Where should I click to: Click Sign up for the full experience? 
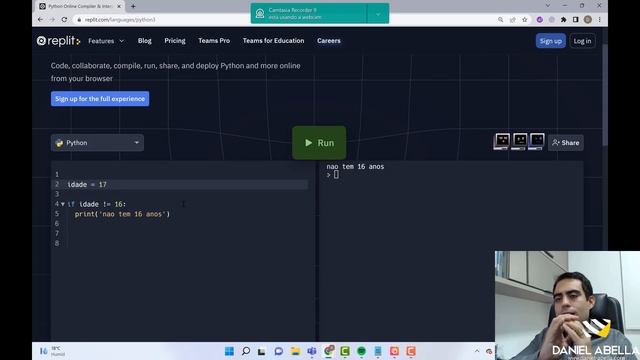point(100,99)
